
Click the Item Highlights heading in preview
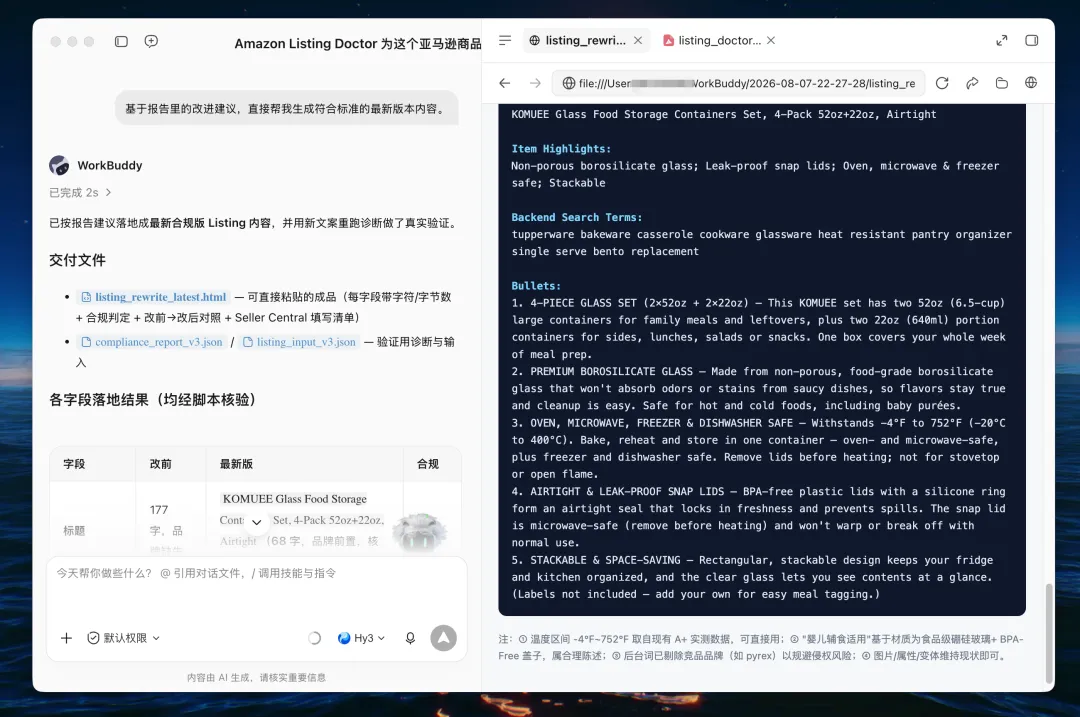pos(561,149)
